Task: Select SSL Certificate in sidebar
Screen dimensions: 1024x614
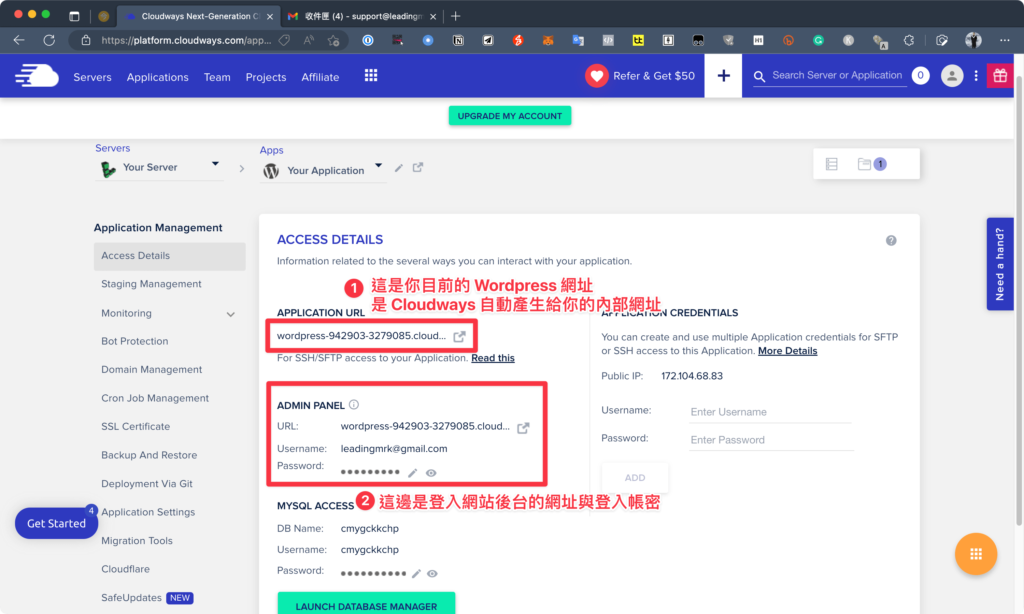Action: (135, 427)
